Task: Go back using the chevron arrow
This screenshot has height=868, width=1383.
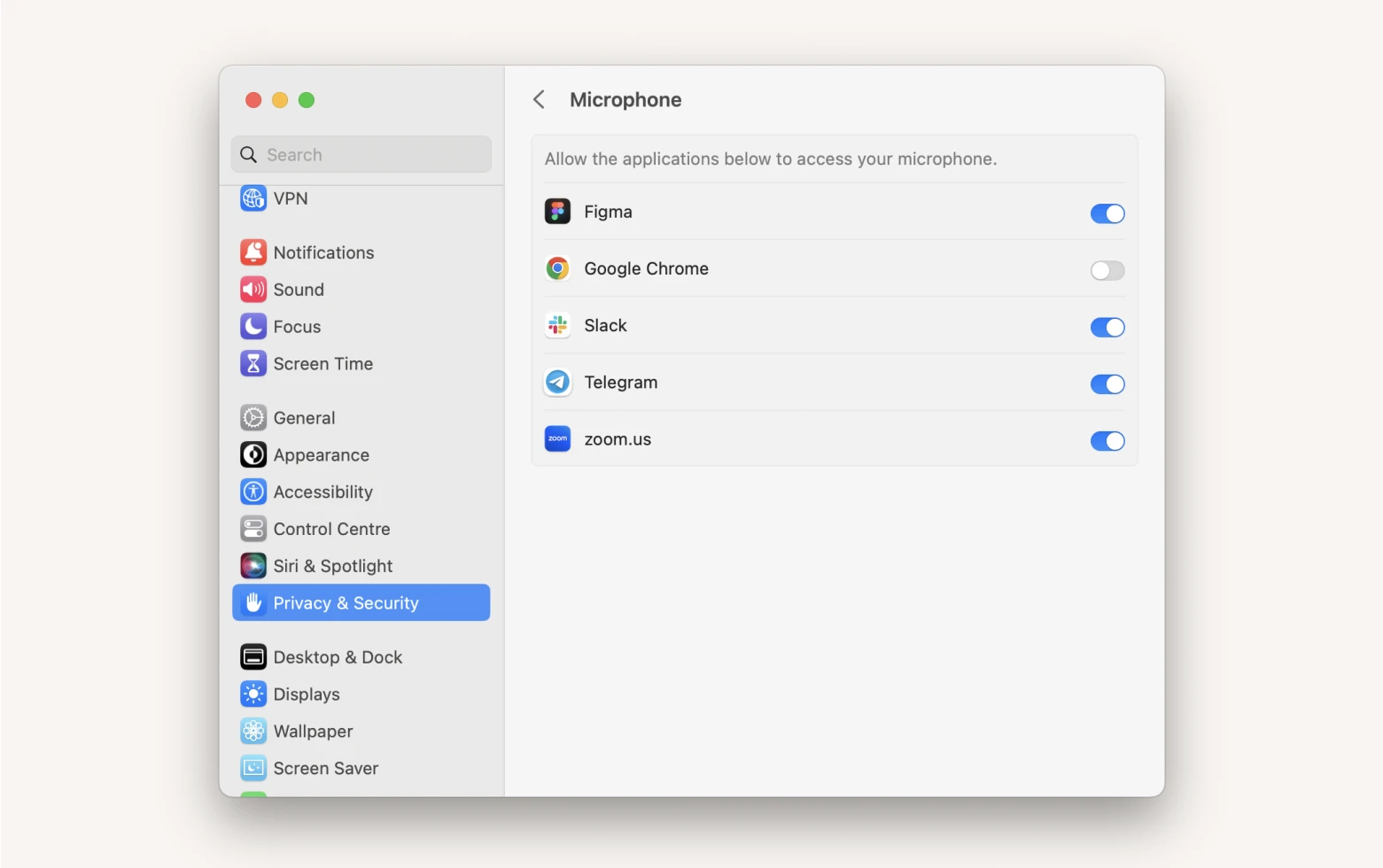Action: pyautogui.click(x=539, y=99)
